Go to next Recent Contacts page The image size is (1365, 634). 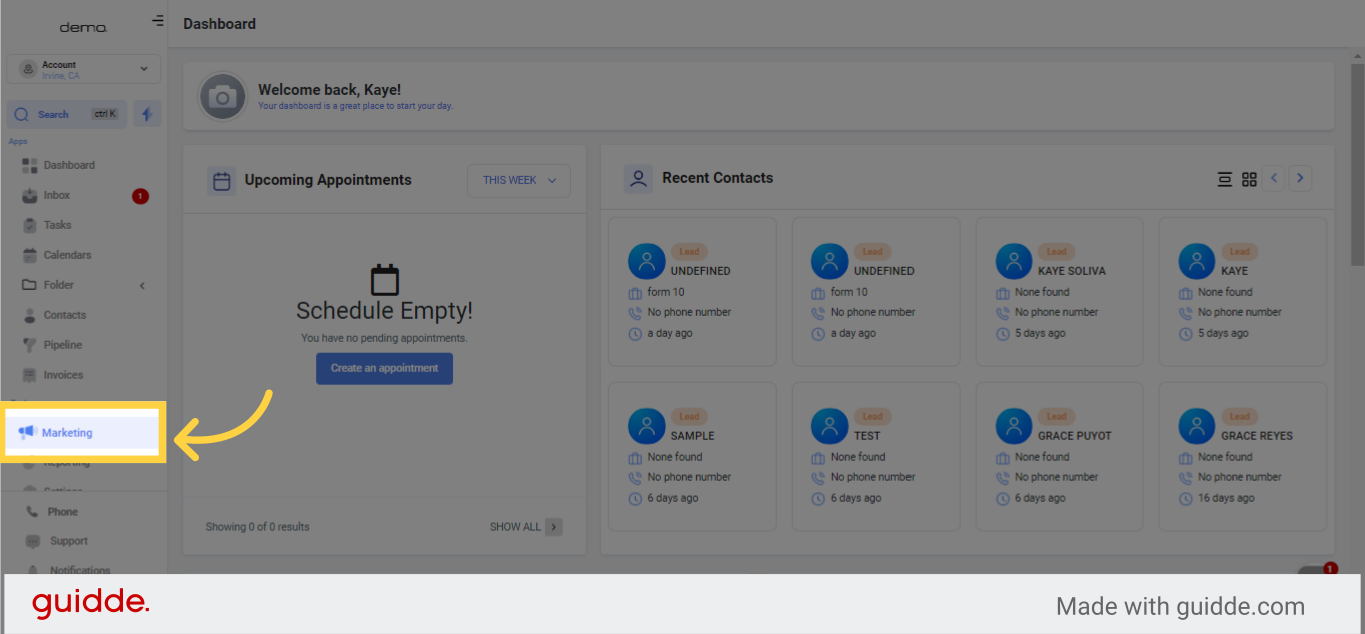(1300, 178)
